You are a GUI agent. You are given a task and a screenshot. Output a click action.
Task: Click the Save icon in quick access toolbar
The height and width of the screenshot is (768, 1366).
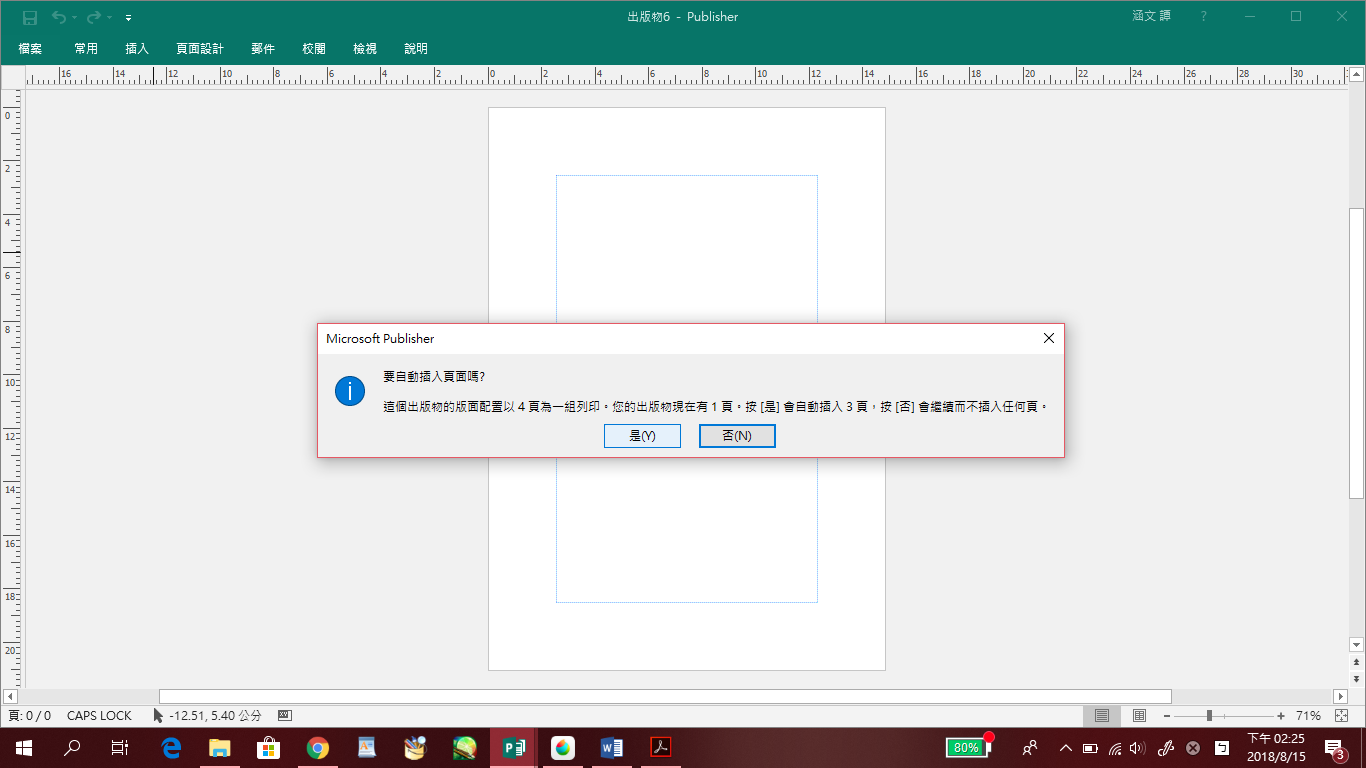(x=30, y=17)
